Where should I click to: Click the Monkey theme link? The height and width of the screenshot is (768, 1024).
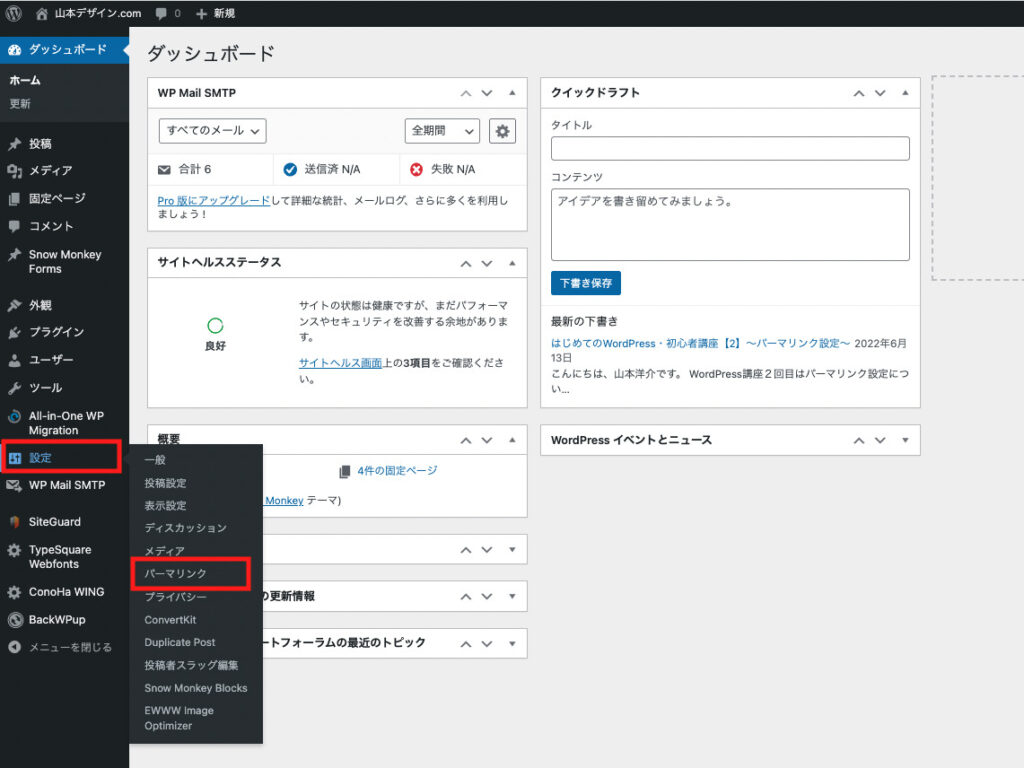[284, 501]
